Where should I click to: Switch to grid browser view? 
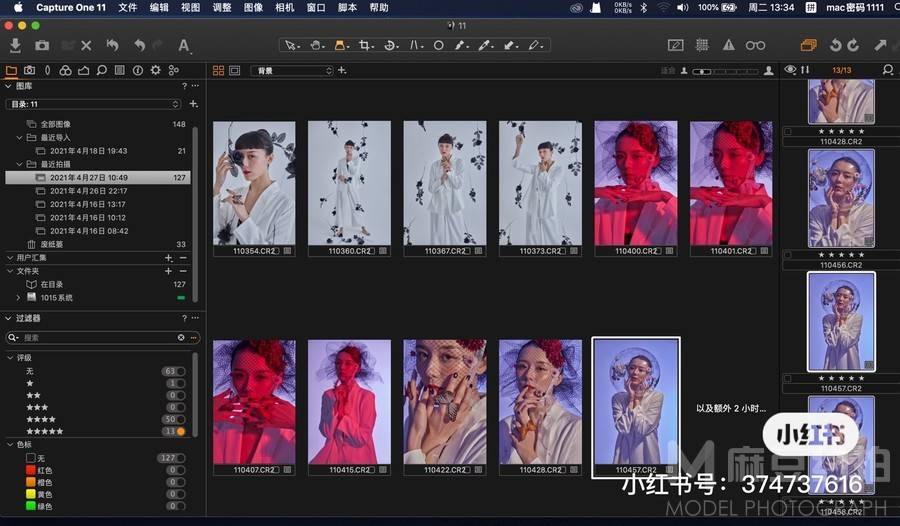[x=218, y=70]
